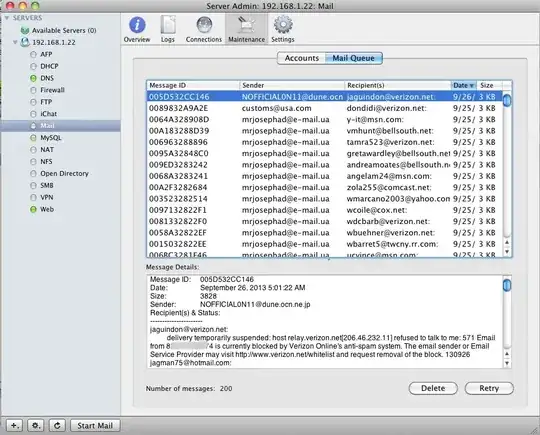
Task: Collapse the 192.168.1.22 server tree
Action: tap(15, 42)
